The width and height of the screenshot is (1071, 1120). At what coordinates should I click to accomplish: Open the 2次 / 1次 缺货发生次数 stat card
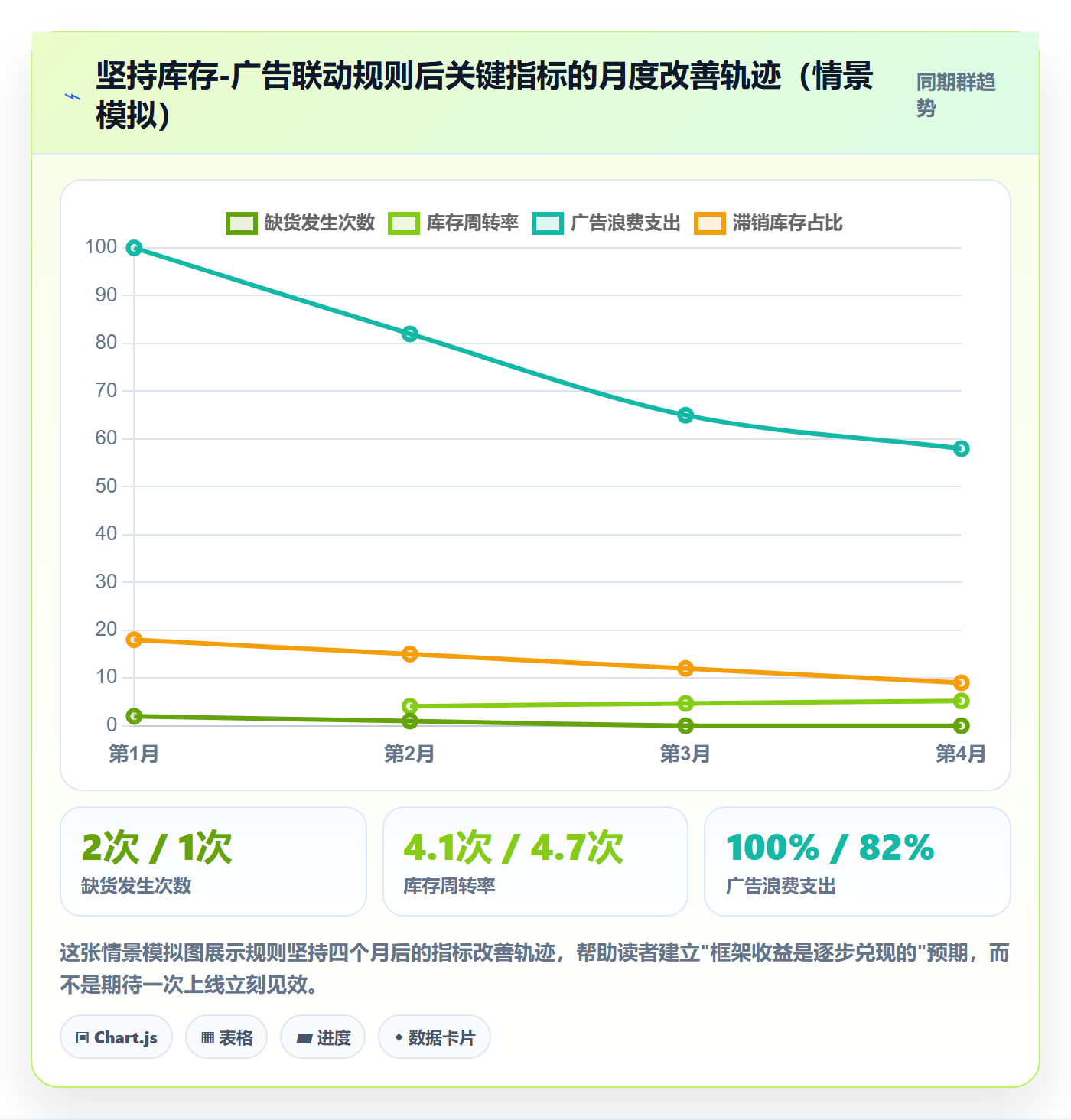click(213, 861)
